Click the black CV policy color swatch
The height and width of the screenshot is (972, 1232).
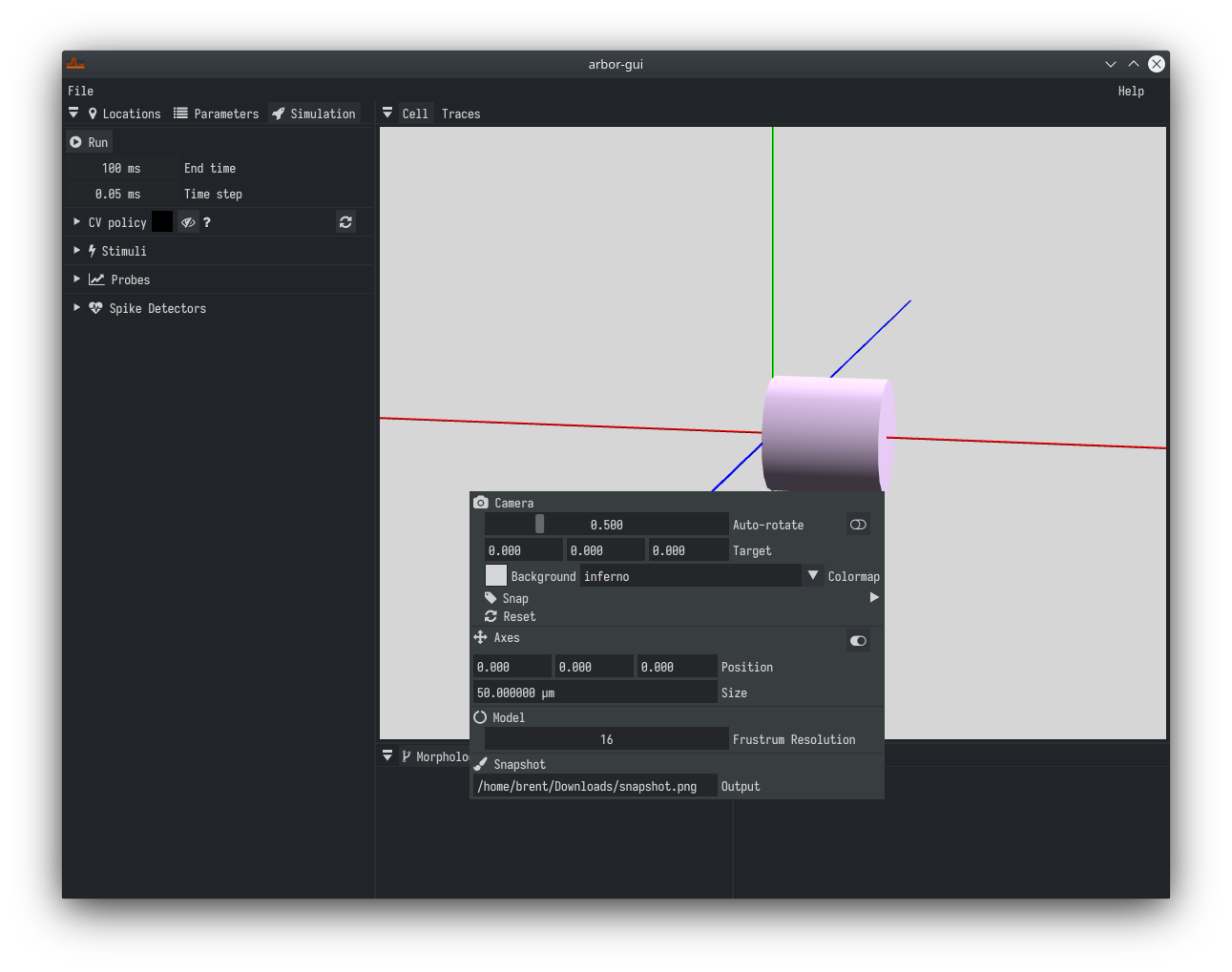(162, 221)
